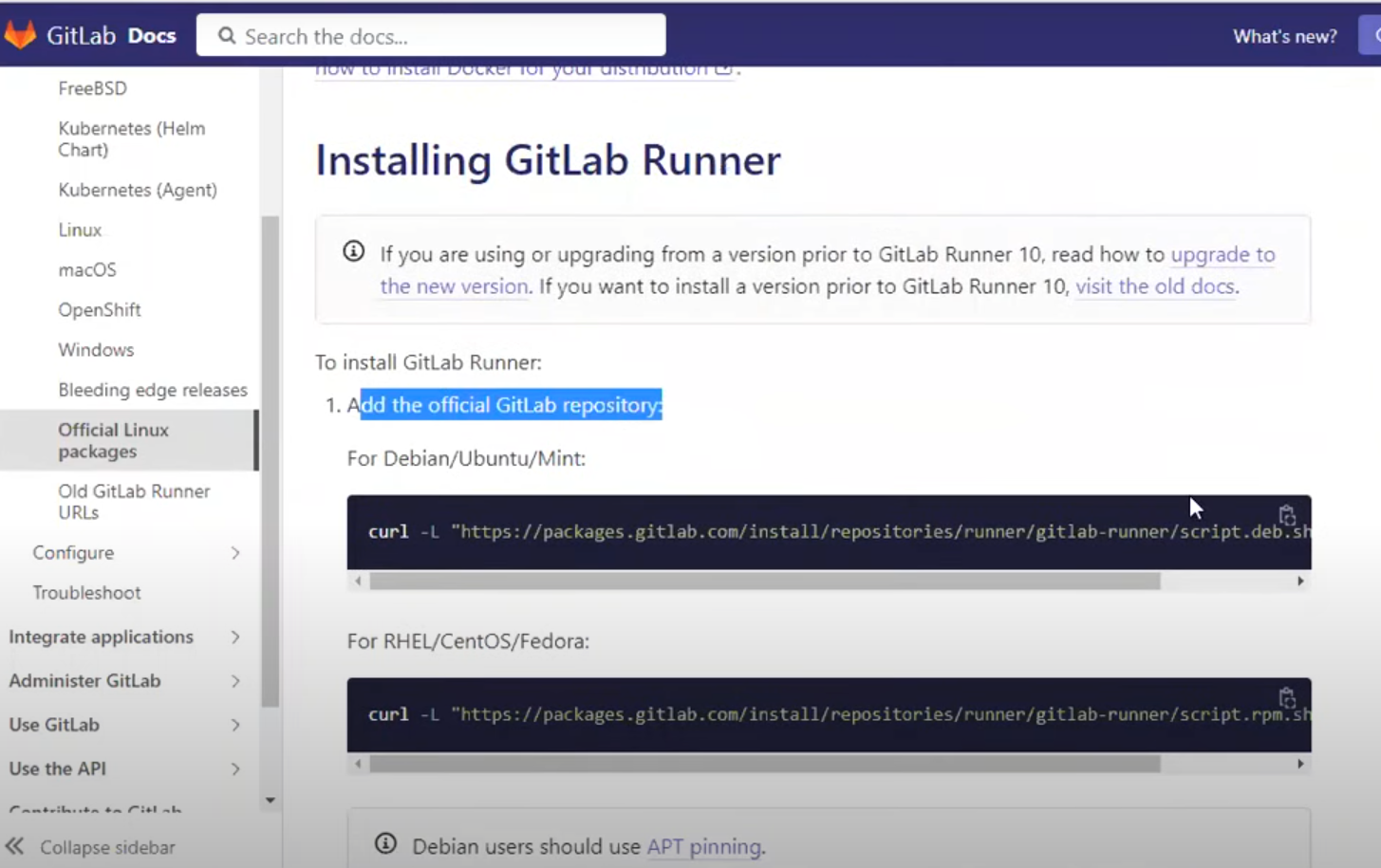The width and height of the screenshot is (1381, 868).
Task: Follow the APT pinning link
Action: pyautogui.click(x=704, y=846)
